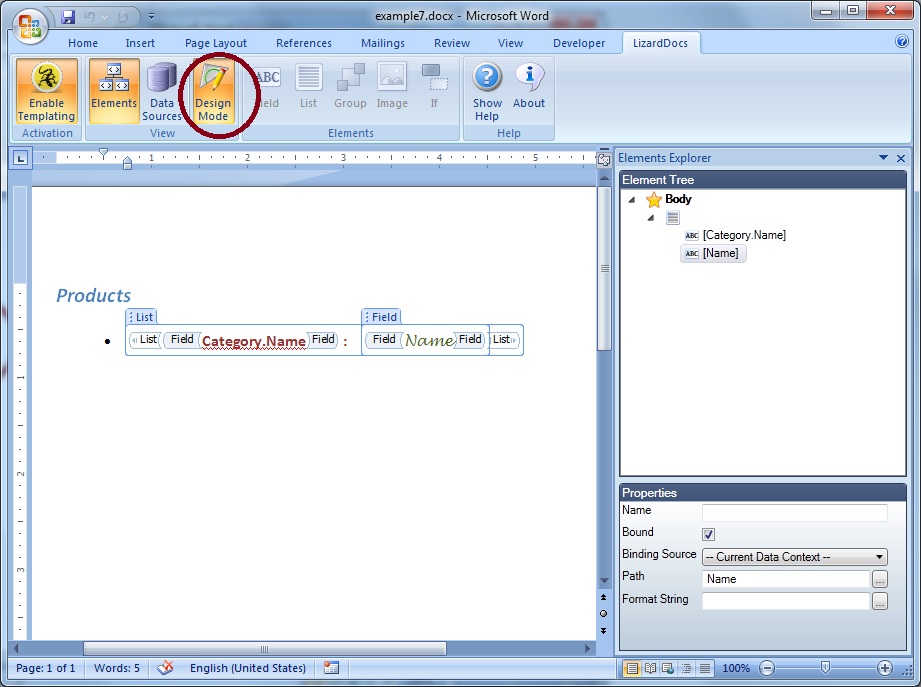This screenshot has height=687, width=921.
Task: Switch to Print Layout view
Action: click(x=631, y=668)
